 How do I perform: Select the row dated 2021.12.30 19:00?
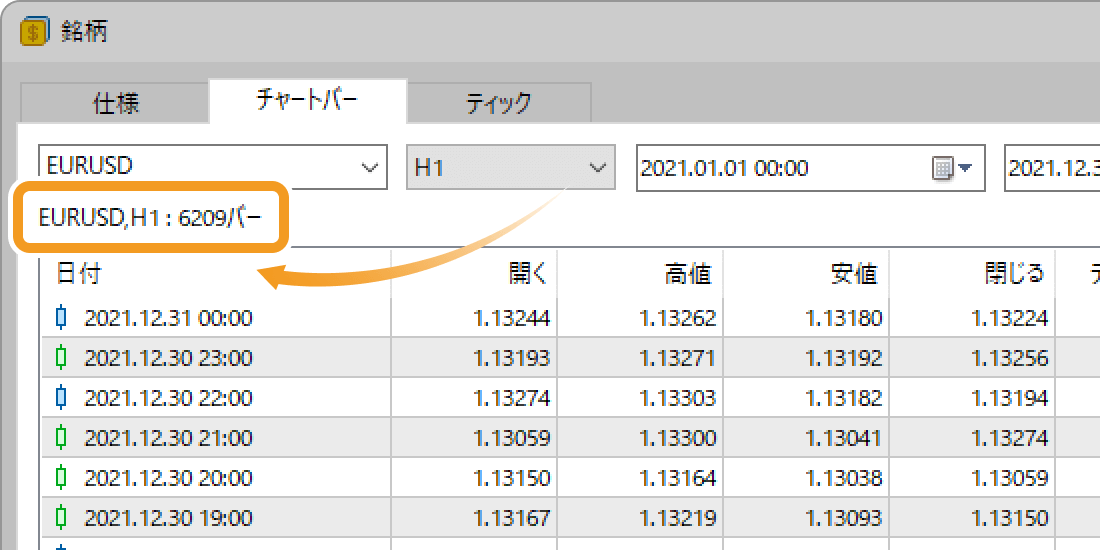click(x=570, y=518)
